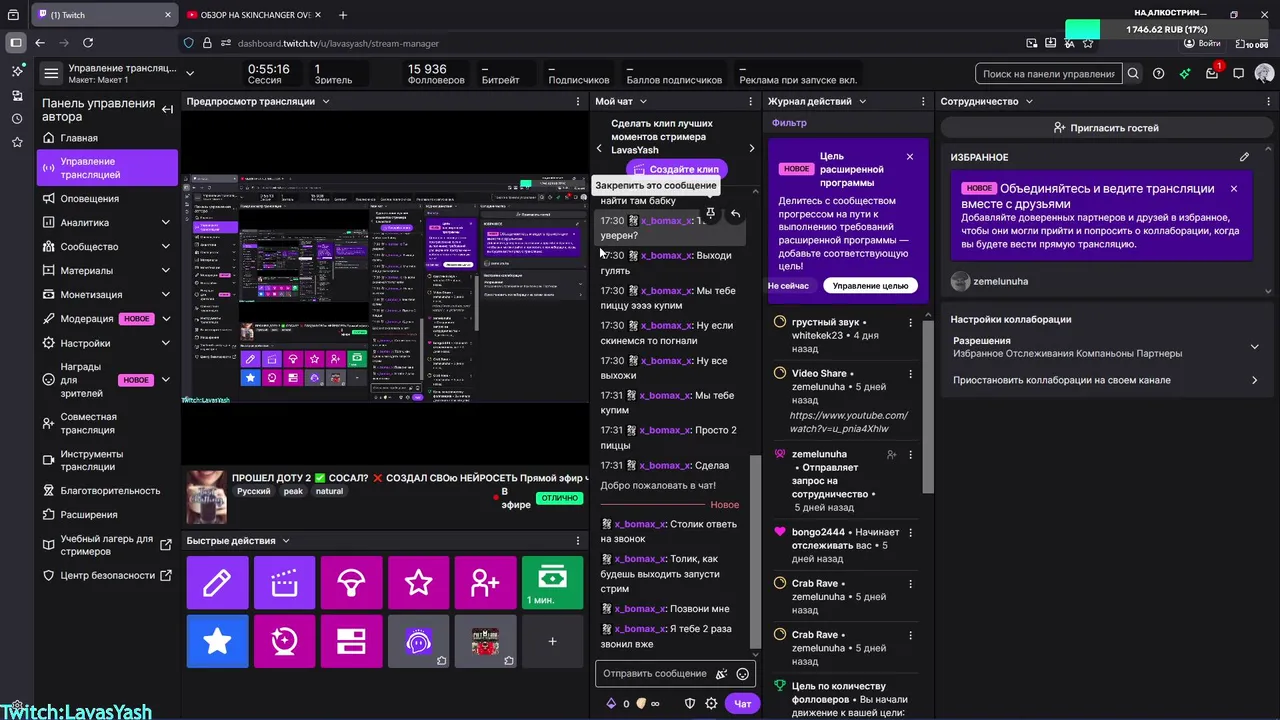Reload the page in browser
The image size is (1280, 720).
88,43
